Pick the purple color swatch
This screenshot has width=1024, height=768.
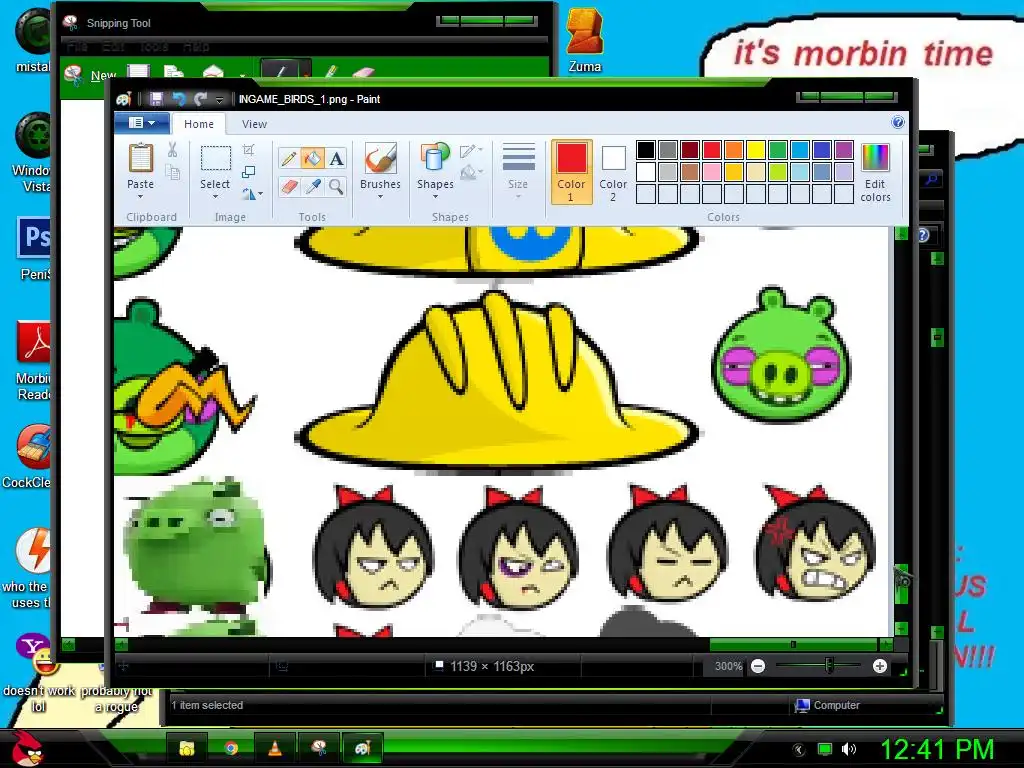point(844,150)
